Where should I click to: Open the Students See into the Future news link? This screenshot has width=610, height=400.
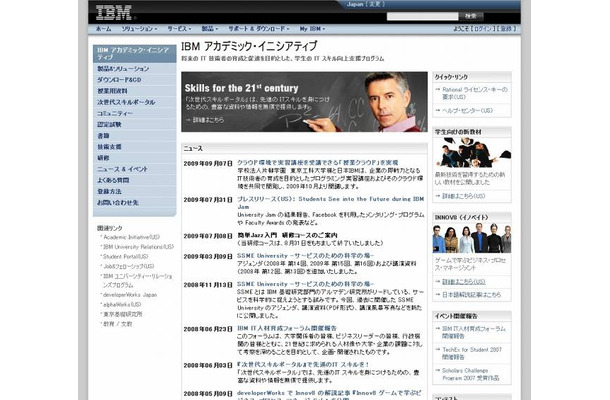(331, 203)
